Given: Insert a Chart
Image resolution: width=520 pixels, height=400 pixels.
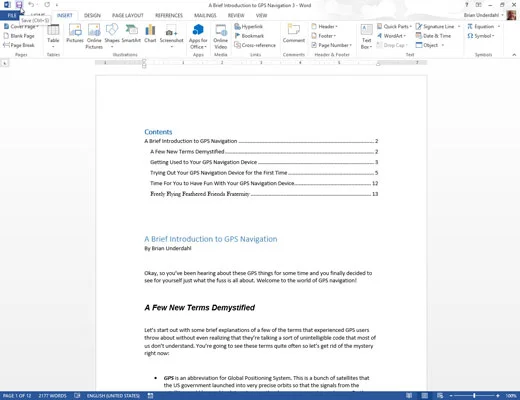Looking at the screenshot, I should pyautogui.click(x=150, y=33).
